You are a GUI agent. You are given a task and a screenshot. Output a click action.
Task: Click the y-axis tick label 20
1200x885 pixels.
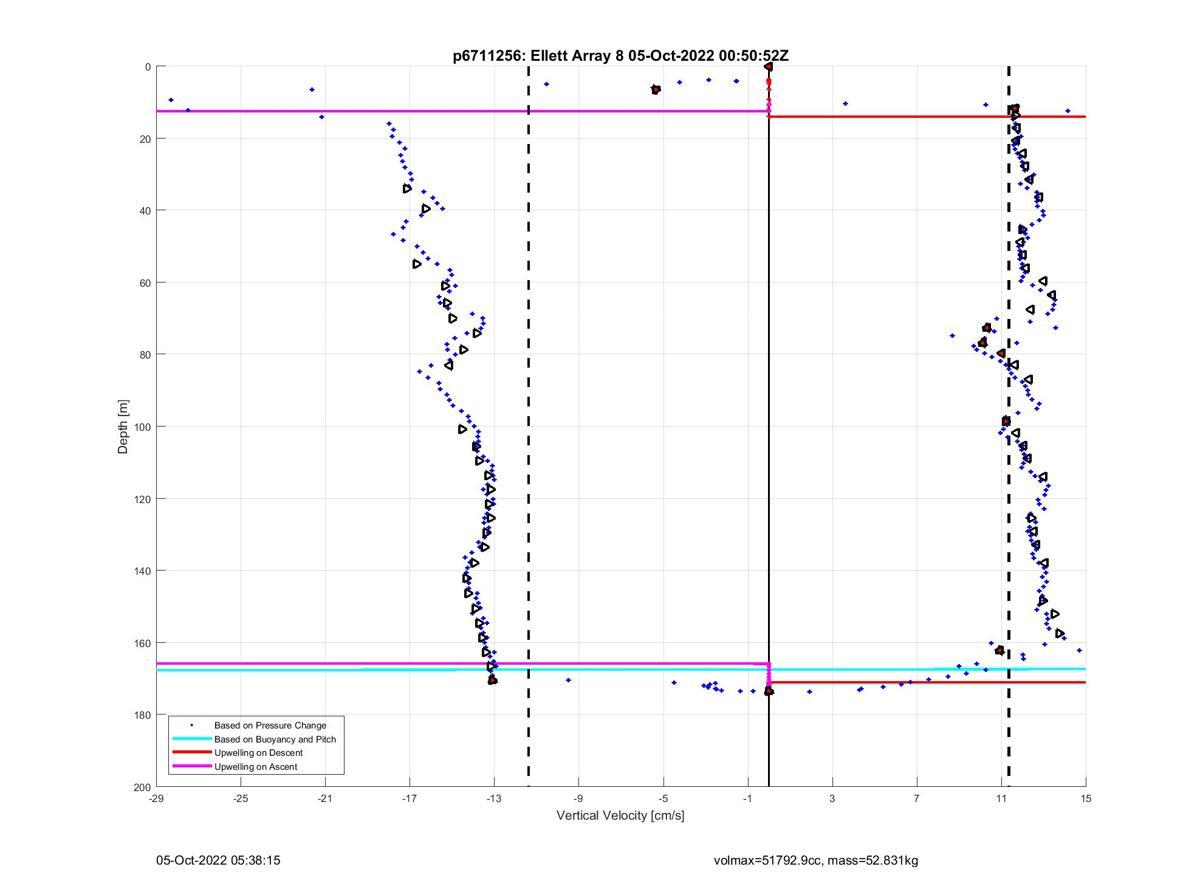click(x=145, y=139)
